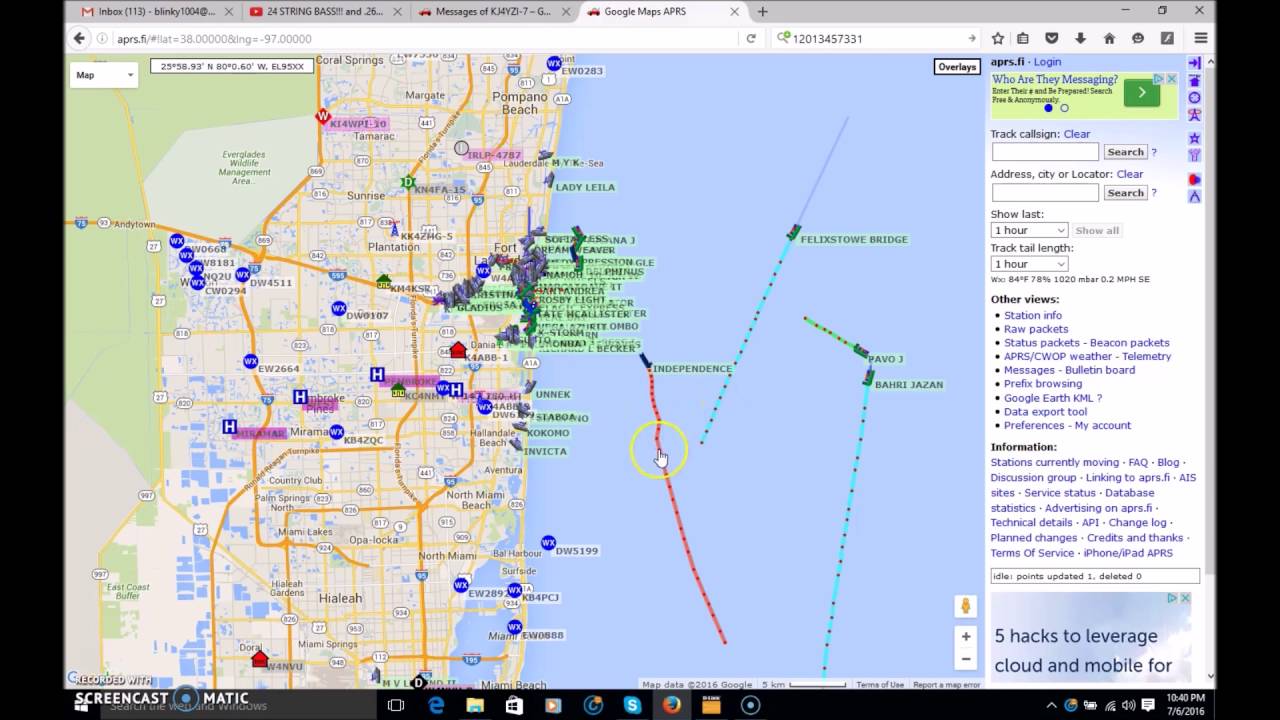The height and width of the screenshot is (720, 1280).
Task: Zoom out the map with minus button
Action: pyautogui.click(x=966, y=659)
